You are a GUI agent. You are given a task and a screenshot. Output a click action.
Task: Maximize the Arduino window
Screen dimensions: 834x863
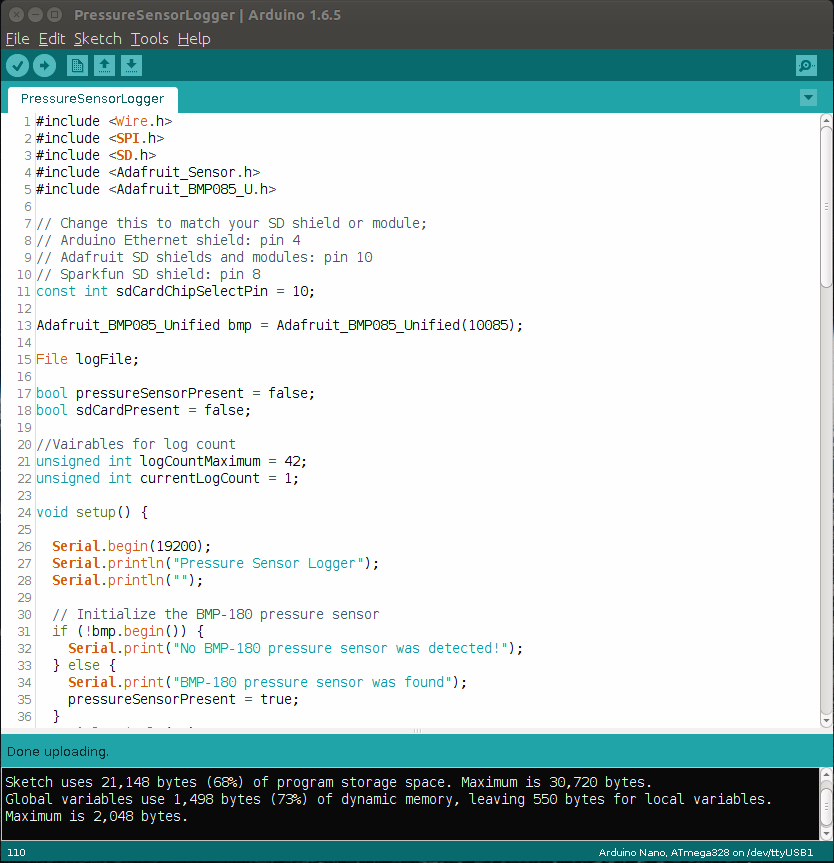[54, 14]
